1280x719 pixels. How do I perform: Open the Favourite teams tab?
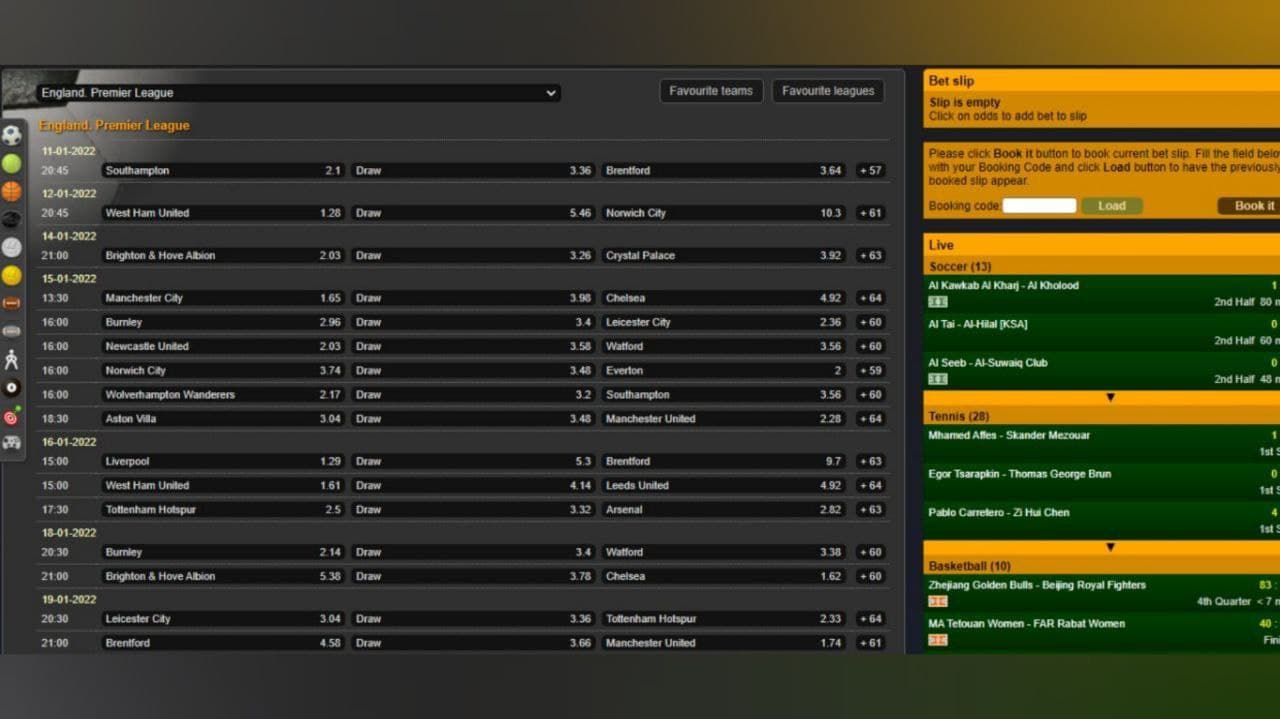[x=711, y=91]
